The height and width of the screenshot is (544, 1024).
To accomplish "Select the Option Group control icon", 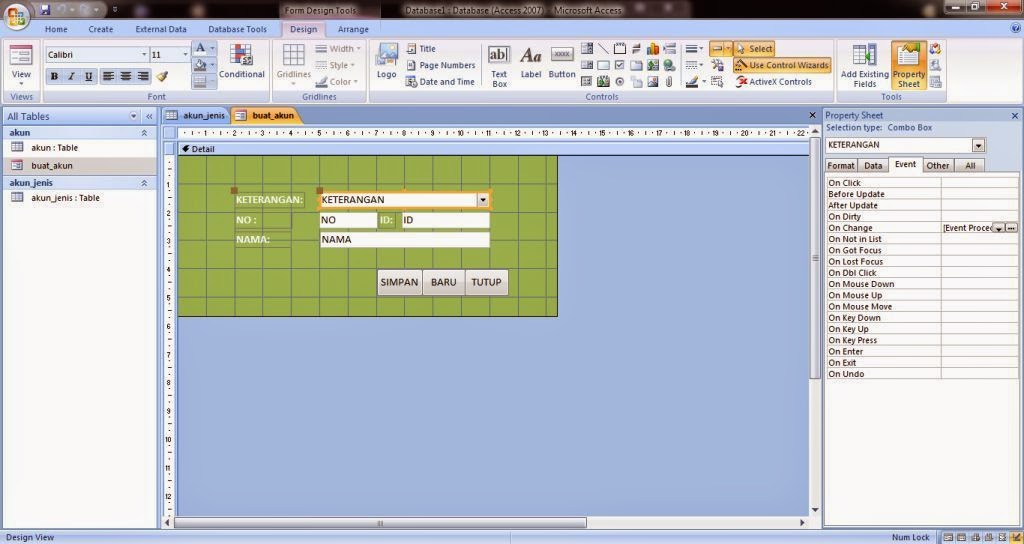I will 620,48.
